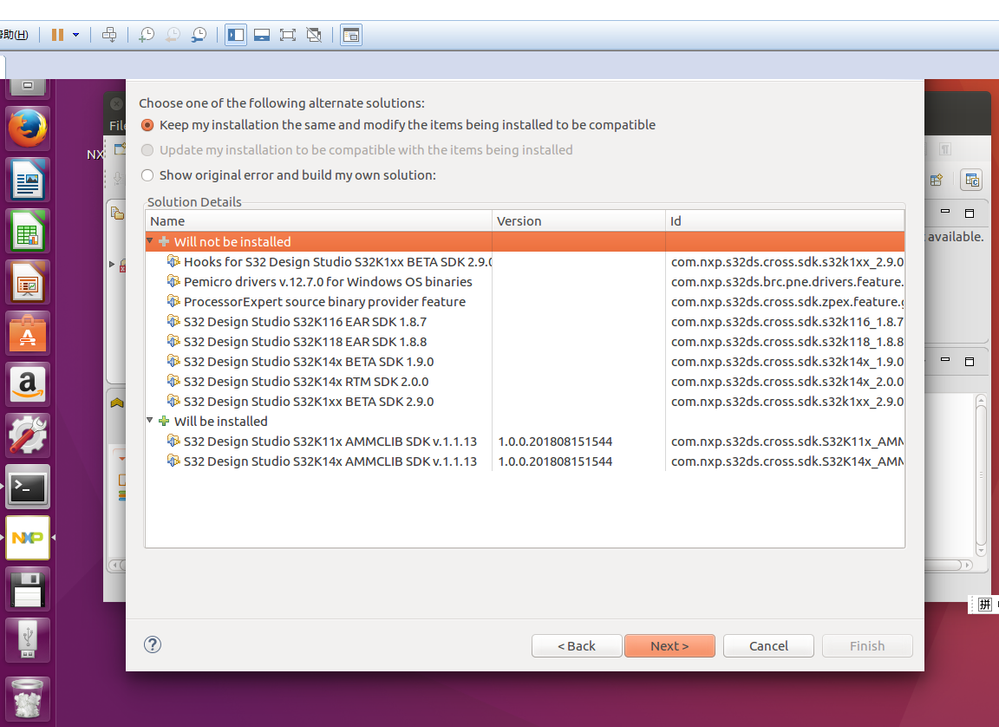The height and width of the screenshot is (727, 999).
Task: Click send Ctrl+Alt+Del toolbar icon
Action: point(110,34)
